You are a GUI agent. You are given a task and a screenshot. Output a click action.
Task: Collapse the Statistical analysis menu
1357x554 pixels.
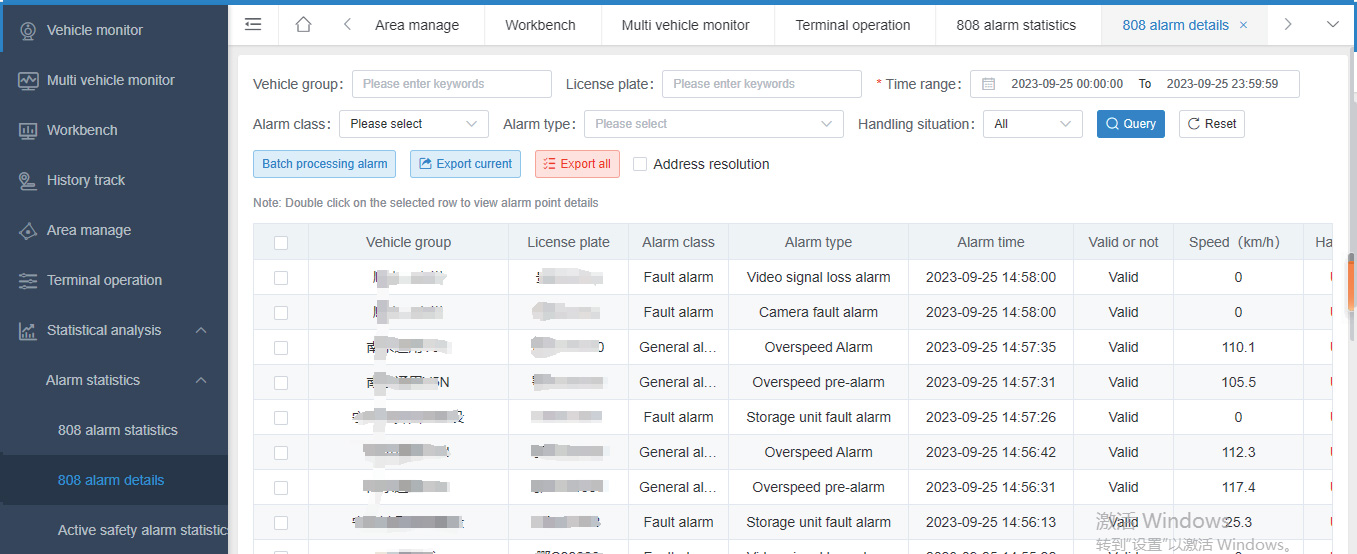pyautogui.click(x=201, y=330)
